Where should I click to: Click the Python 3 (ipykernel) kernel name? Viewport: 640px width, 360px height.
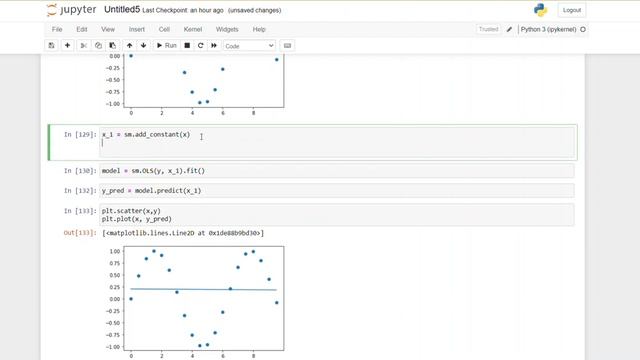[x=548, y=29]
